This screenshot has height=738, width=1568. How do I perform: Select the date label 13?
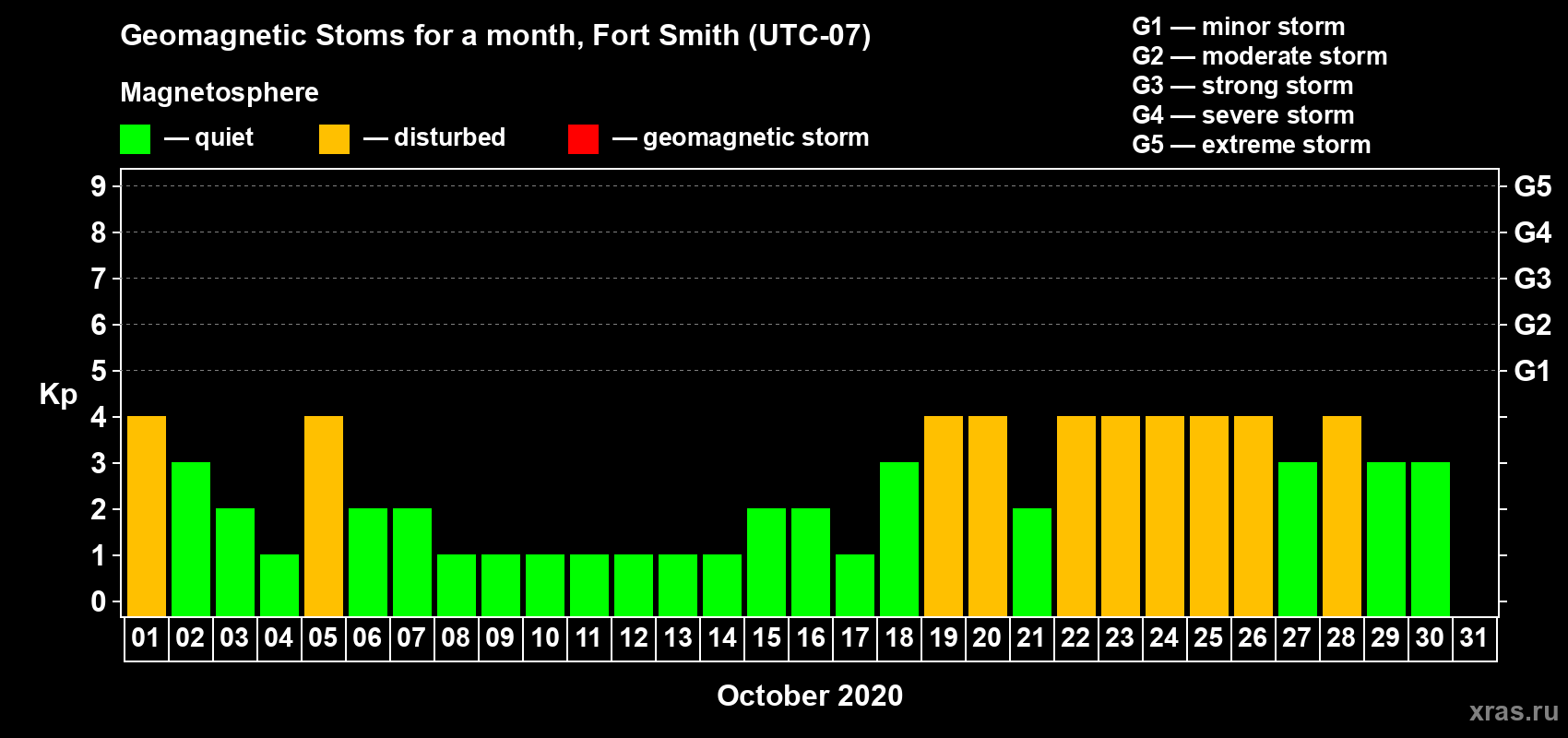677,637
